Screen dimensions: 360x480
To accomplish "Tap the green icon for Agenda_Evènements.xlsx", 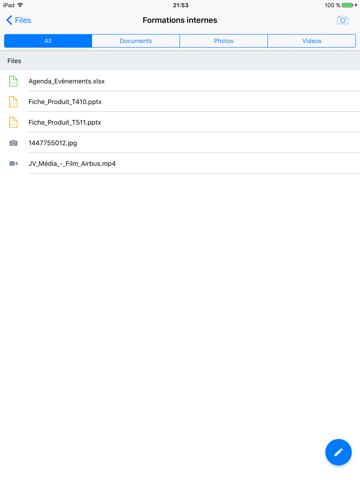I will click(13, 81).
